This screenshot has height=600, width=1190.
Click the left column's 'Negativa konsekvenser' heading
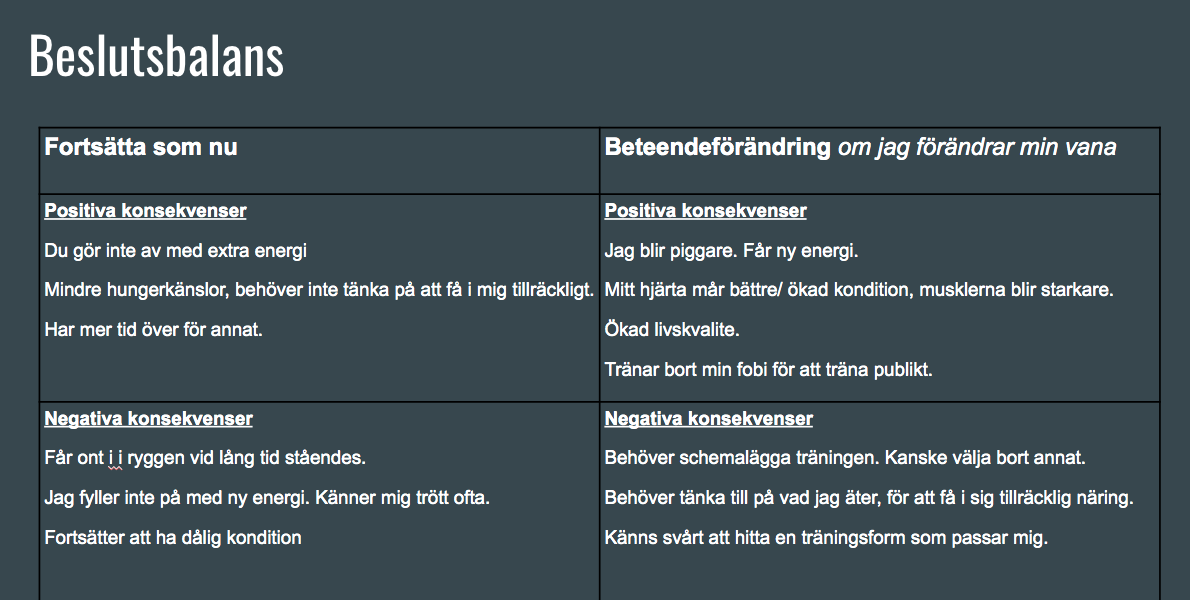coord(149,419)
